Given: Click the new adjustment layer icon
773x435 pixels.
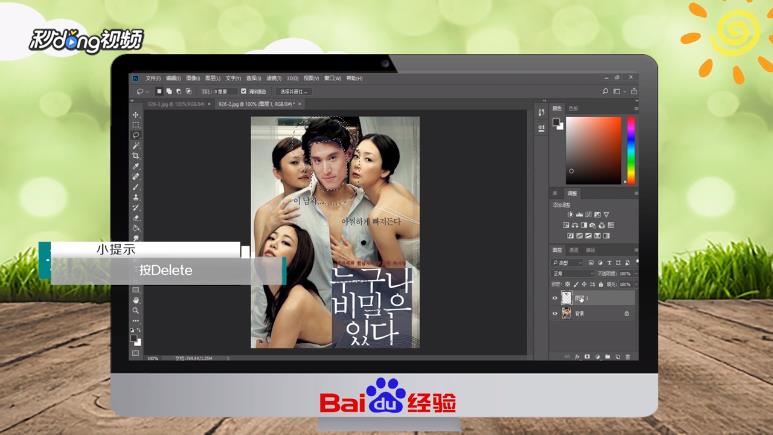Looking at the screenshot, I should point(597,357).
